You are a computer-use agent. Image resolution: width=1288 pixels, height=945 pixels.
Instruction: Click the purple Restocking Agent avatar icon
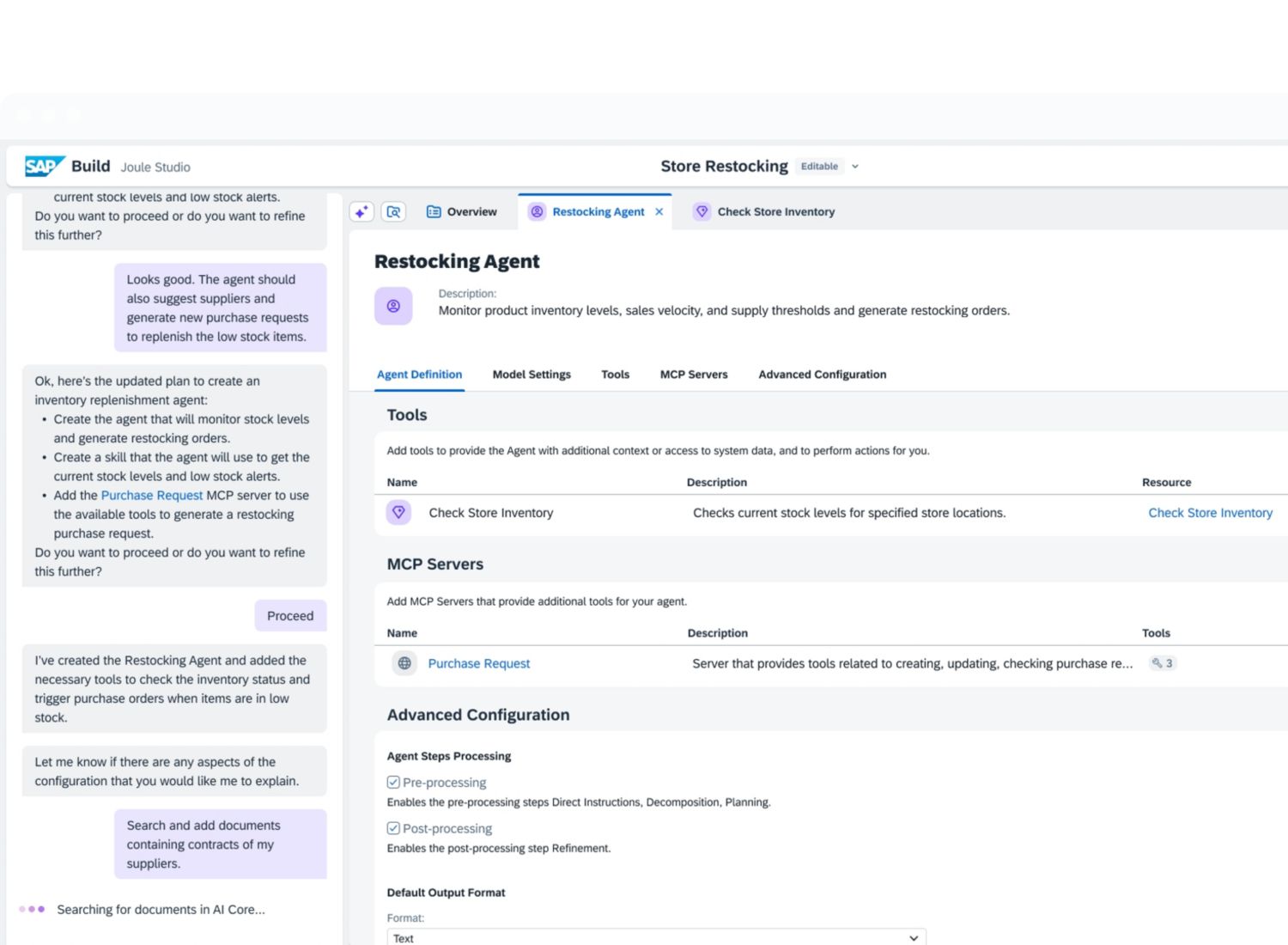tap(393, 306)
